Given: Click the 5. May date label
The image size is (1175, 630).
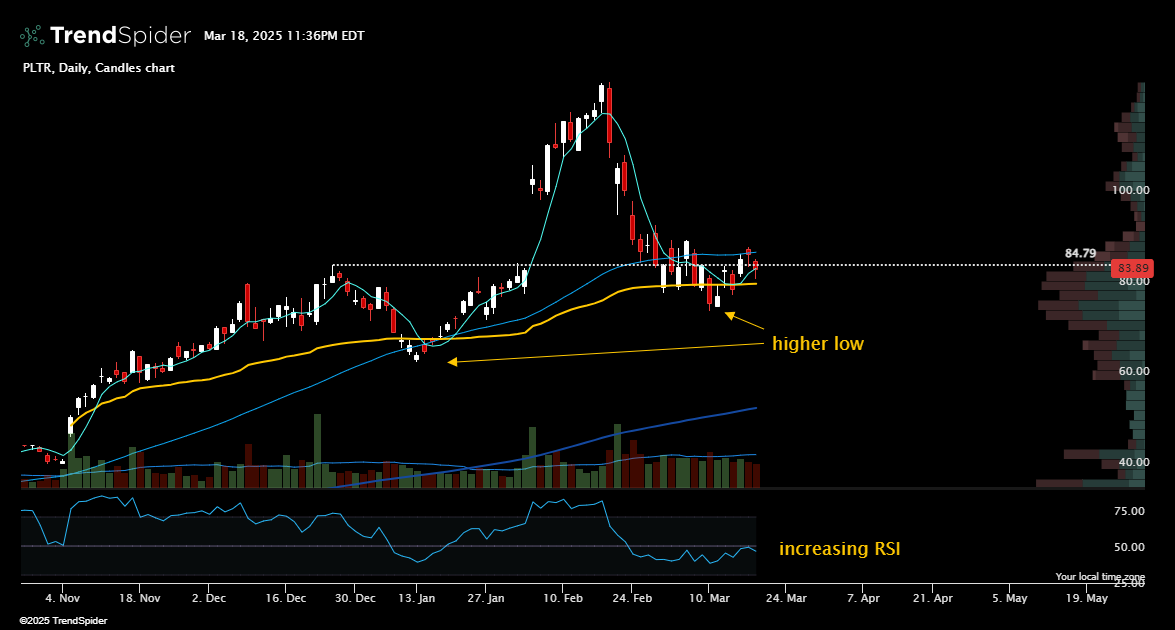Looking at the screenshot, I should [x=1009, y=598].
